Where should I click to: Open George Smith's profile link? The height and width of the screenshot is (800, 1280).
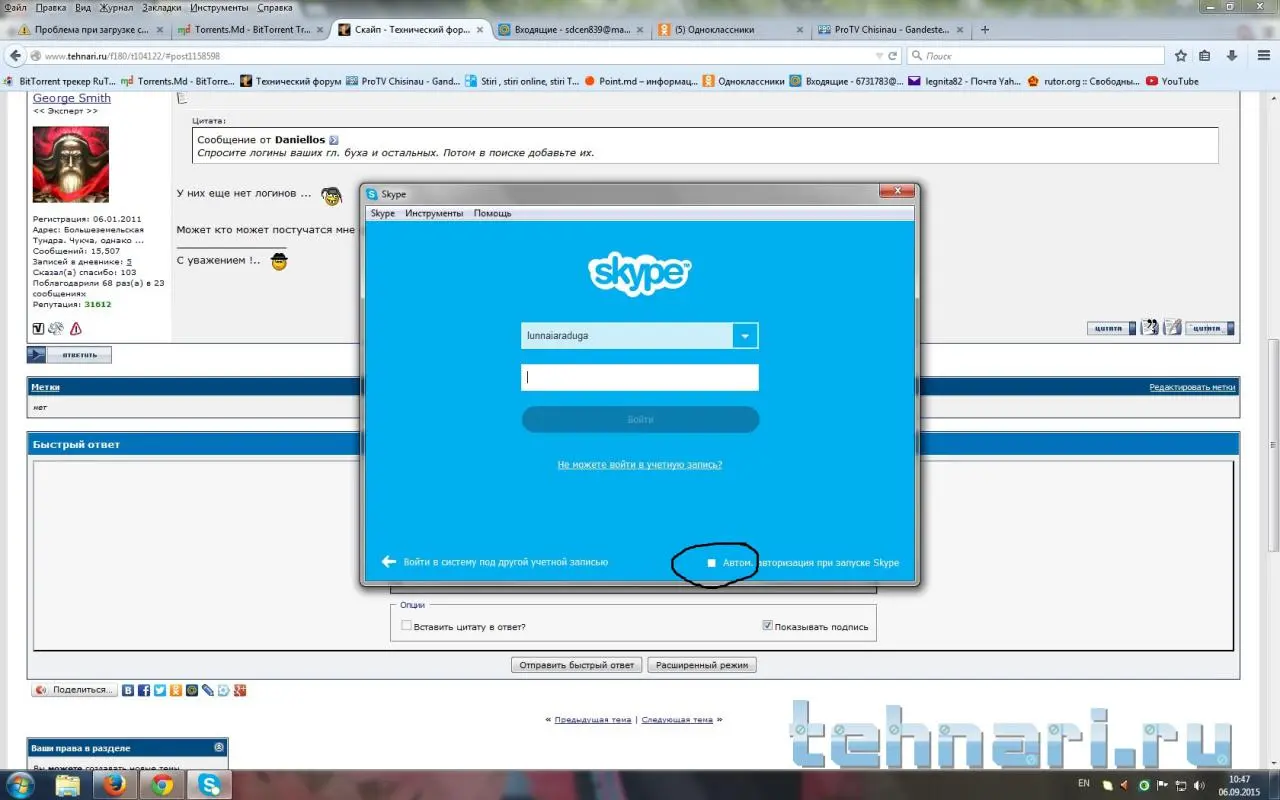click(72, 98)
